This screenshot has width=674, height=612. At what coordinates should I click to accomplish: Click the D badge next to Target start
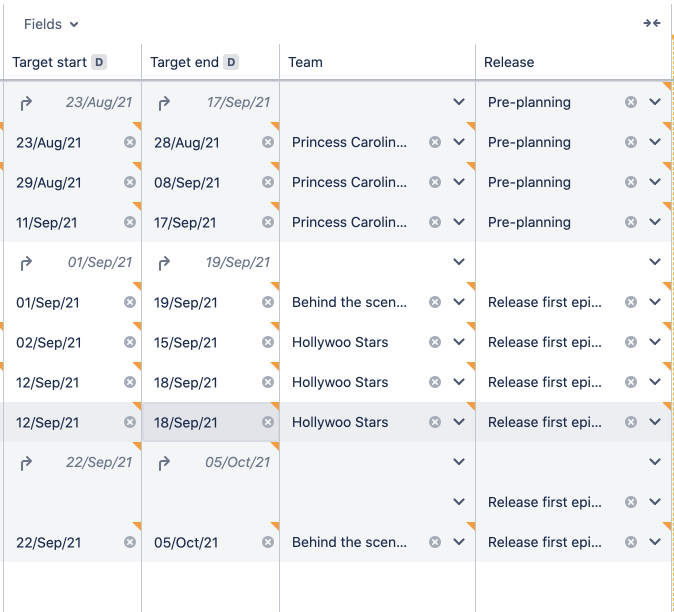[99, 62]
